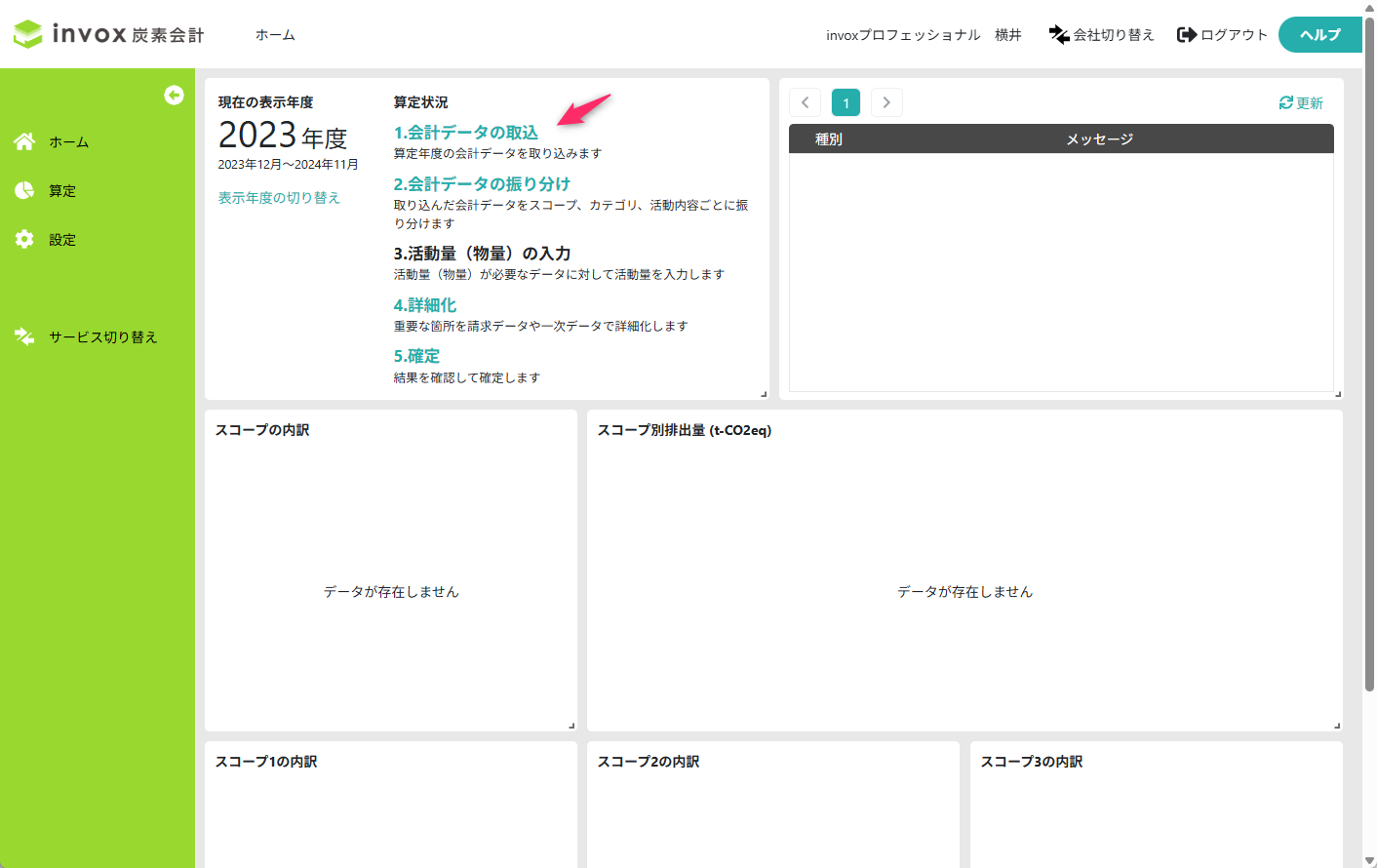Go to previous message page chevron
Viewport: 1377px width, 868px height.
(806, 102)
